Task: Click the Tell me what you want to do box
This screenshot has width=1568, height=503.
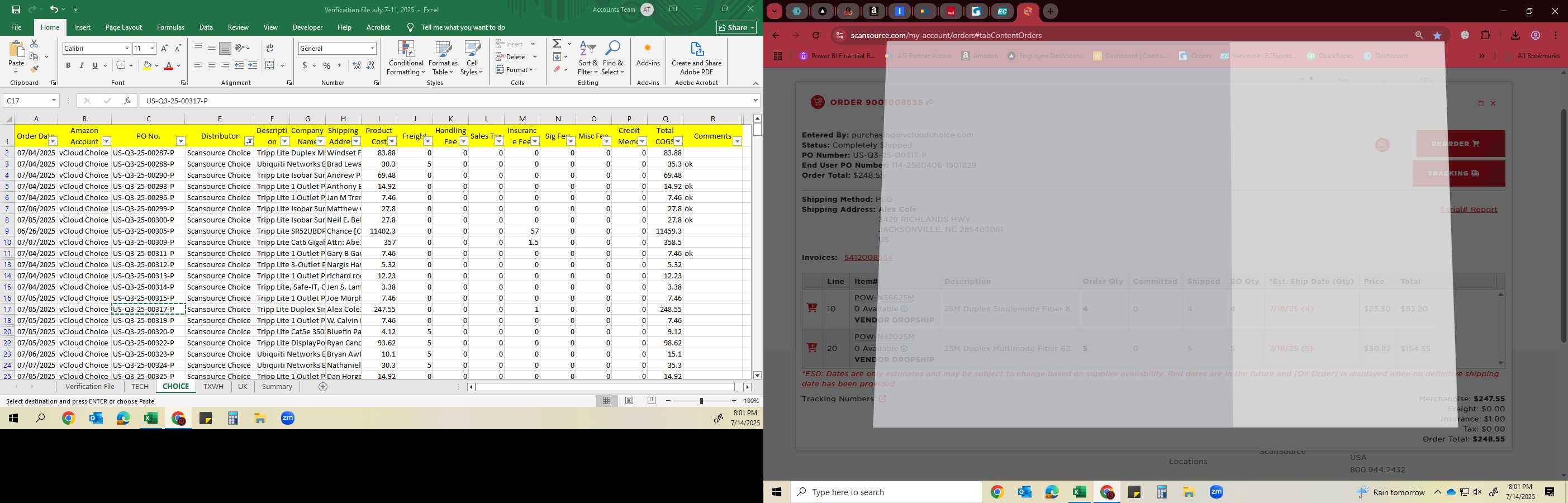Action: [463, 27]
